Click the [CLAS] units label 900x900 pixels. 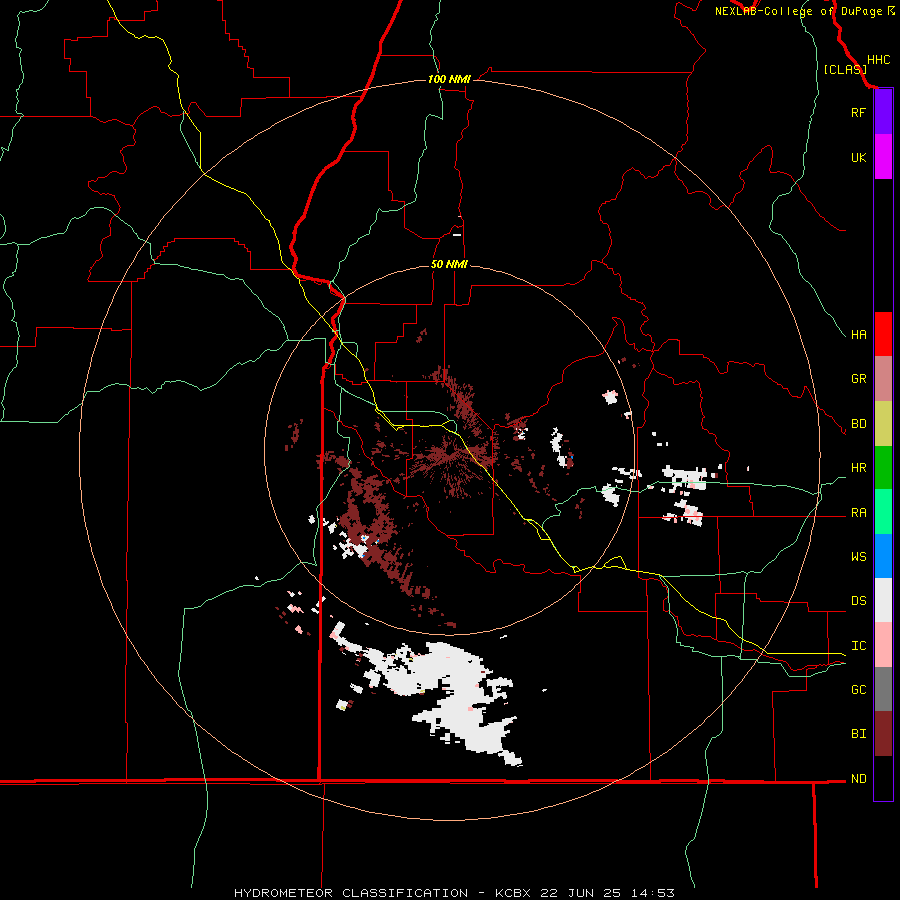[844, 69]
